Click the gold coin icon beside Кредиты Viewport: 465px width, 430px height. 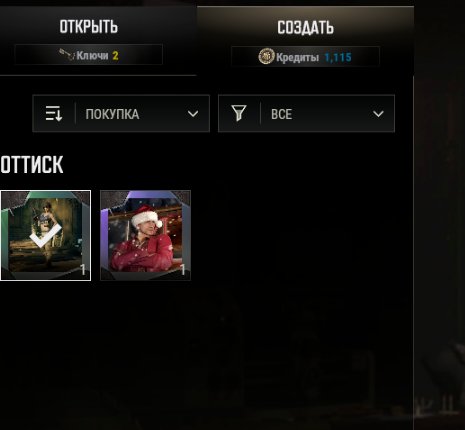(x=266, y=56)
